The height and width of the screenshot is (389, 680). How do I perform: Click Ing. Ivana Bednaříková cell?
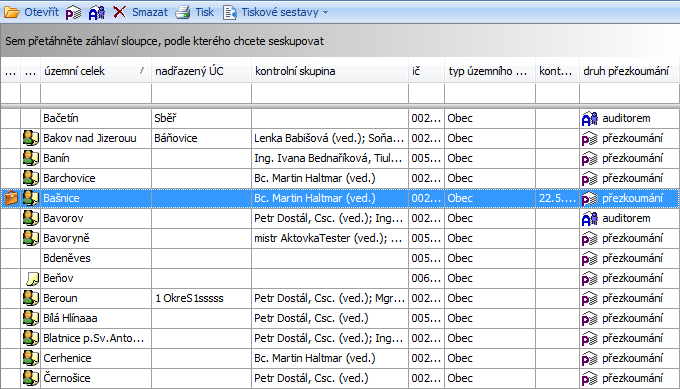tap(330, 158)
